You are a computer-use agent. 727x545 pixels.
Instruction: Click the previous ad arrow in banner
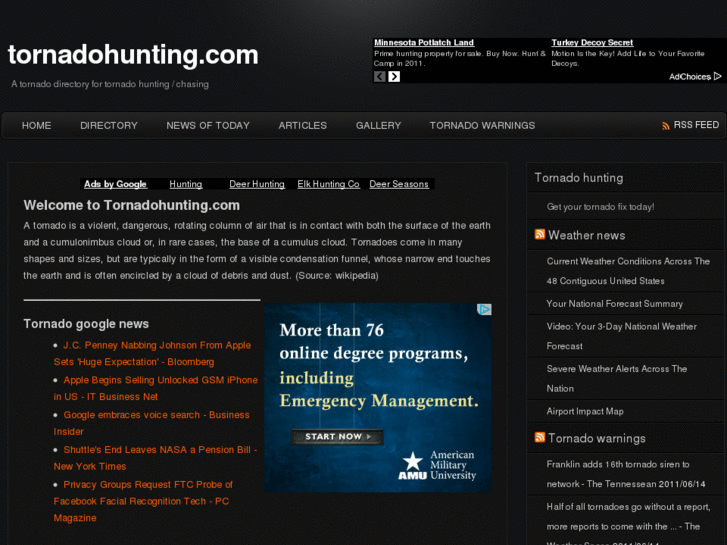380,77
